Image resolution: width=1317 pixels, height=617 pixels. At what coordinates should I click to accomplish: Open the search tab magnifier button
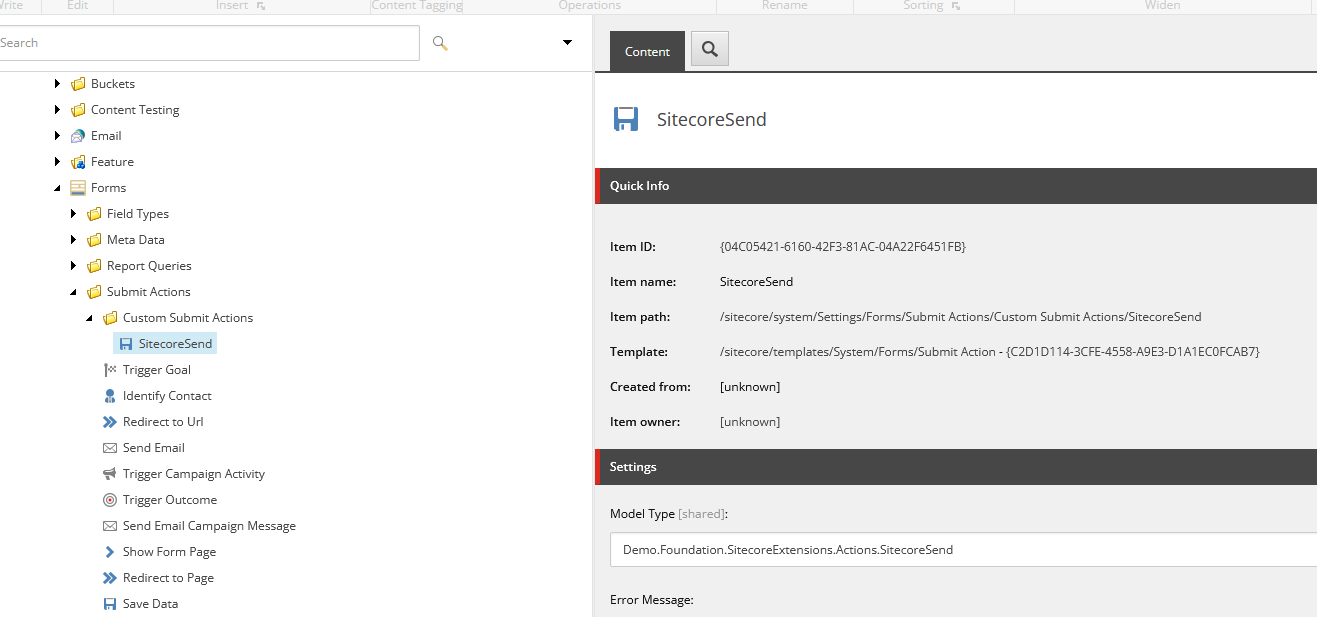[x=710, y=49]
